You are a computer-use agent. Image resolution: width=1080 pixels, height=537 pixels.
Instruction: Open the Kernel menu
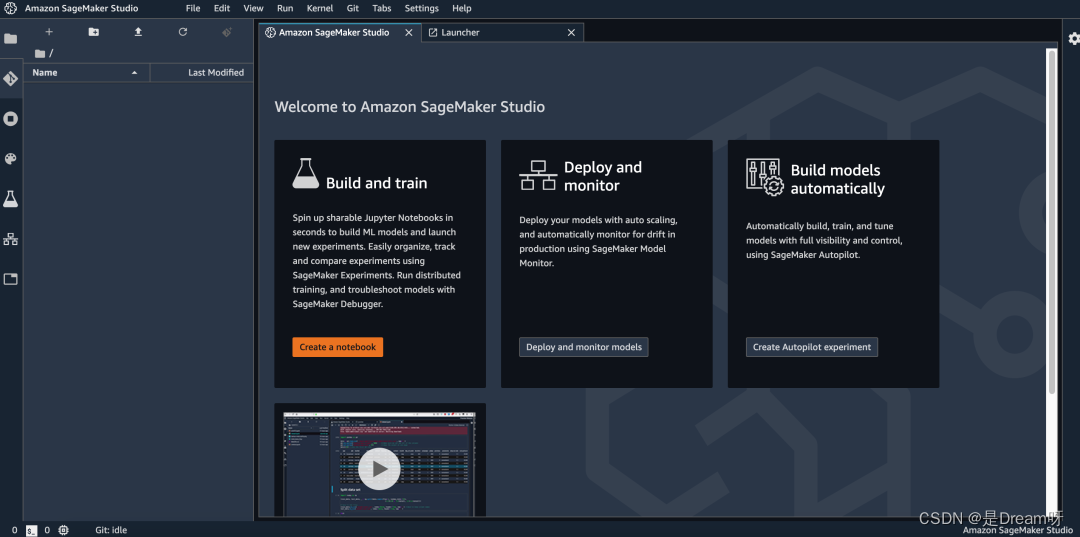tap(320, 8)
